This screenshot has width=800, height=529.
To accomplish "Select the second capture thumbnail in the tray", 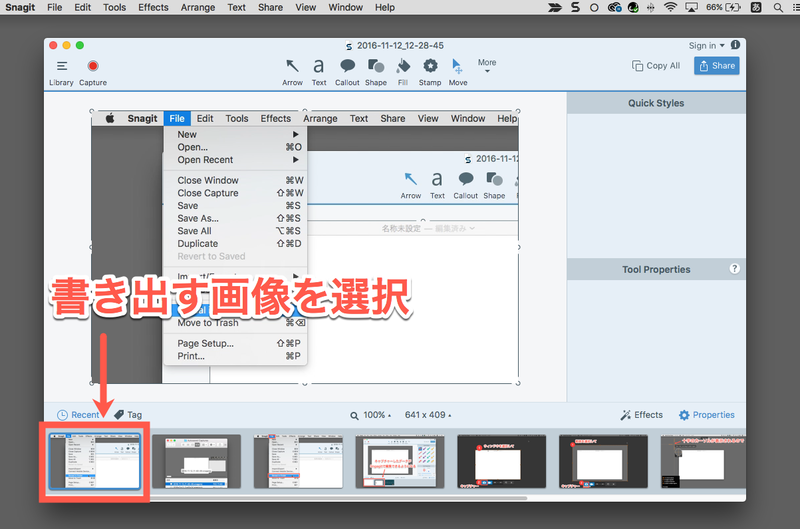I will [196, 461].
